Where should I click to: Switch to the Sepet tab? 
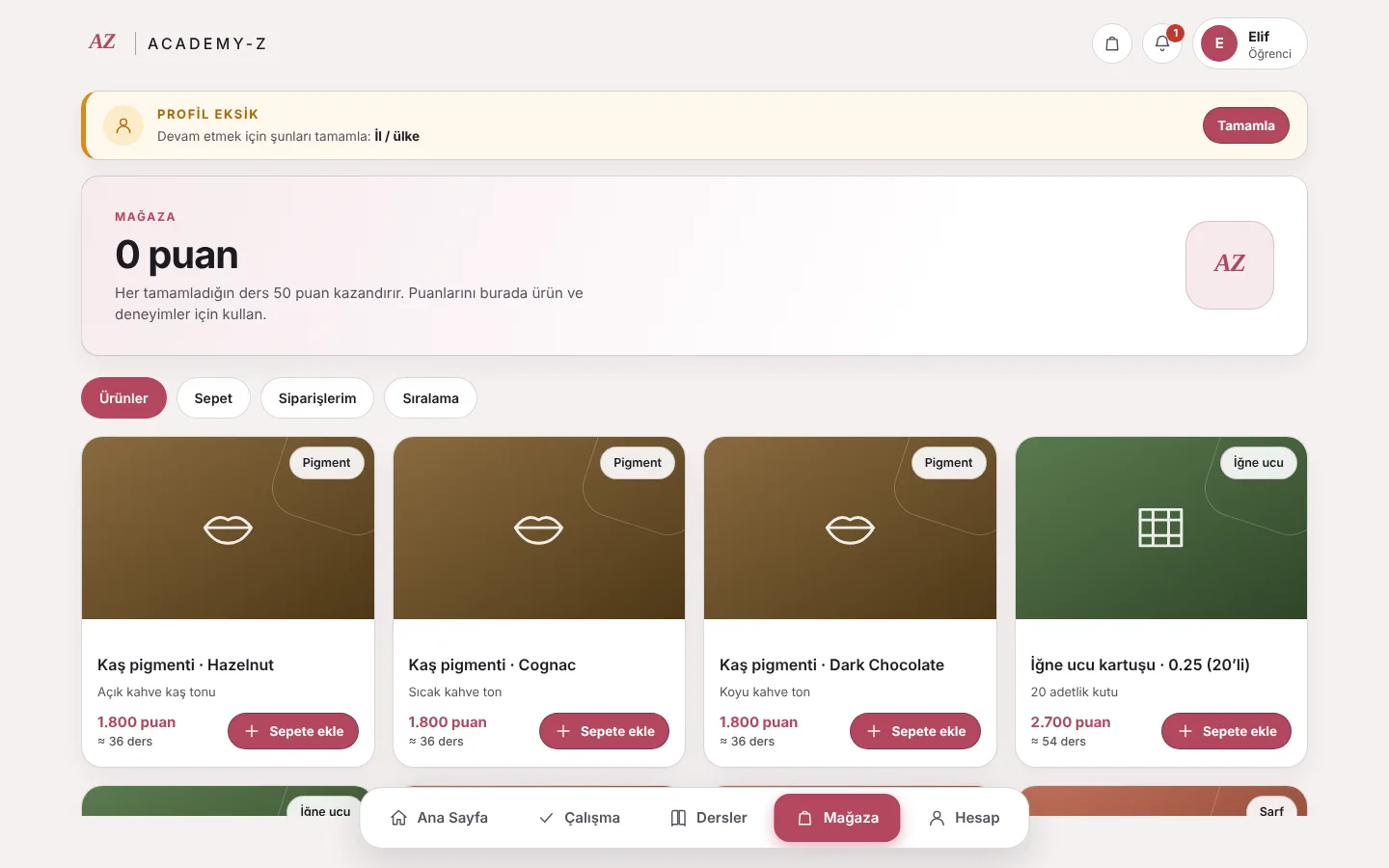tap(213, 398)
